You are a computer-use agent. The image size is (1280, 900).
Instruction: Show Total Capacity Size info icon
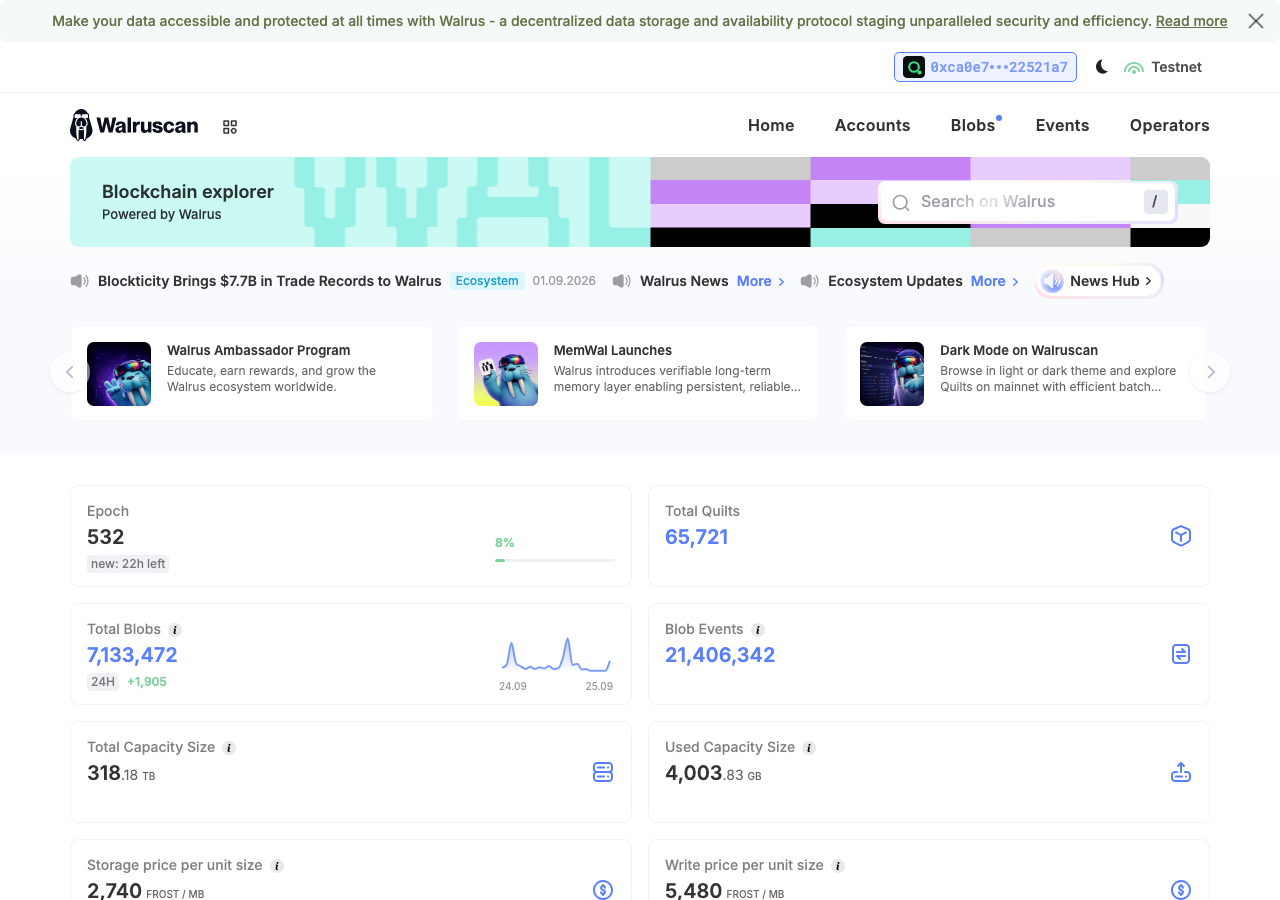coord(229,748)
